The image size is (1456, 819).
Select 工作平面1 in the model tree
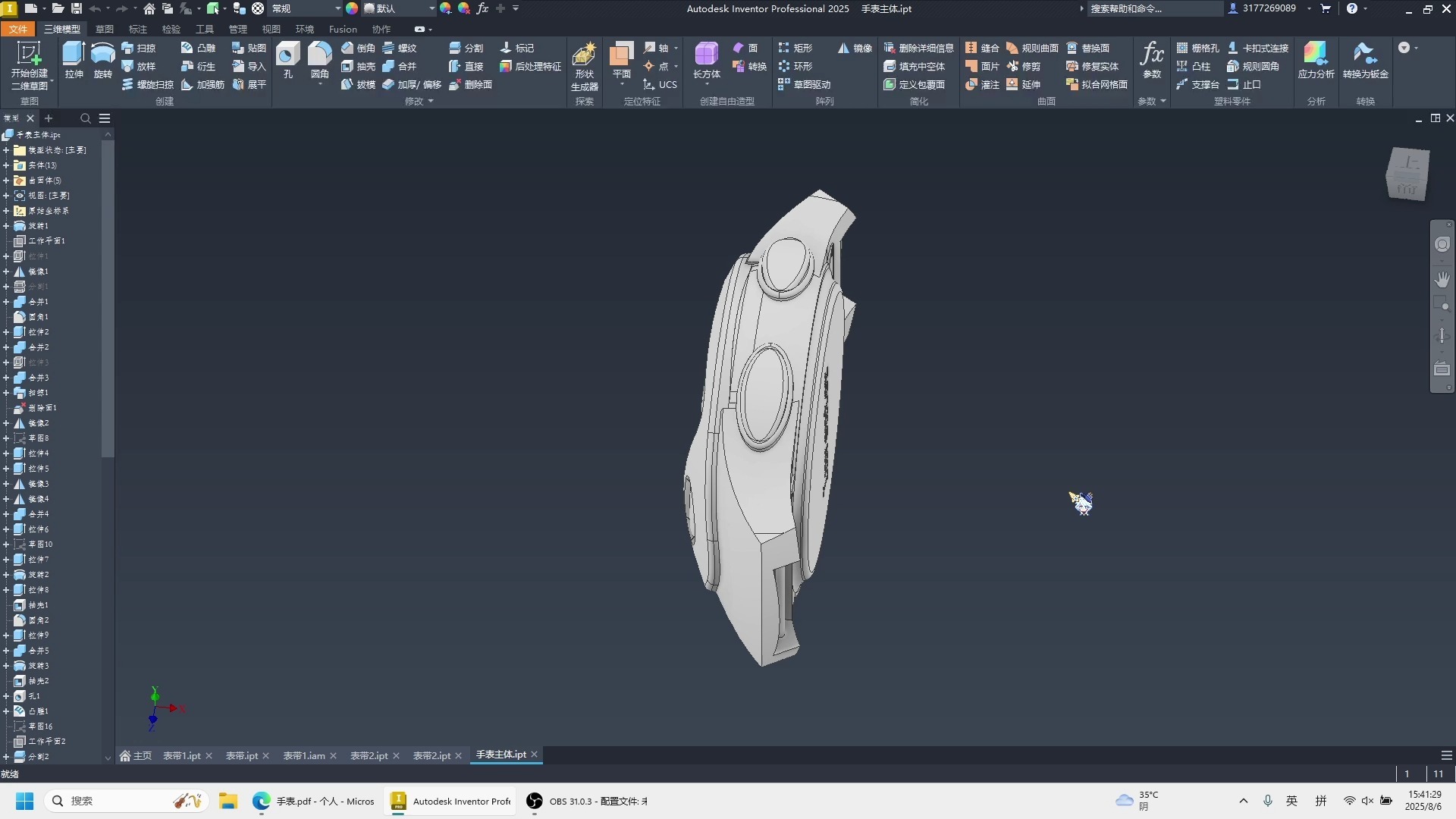coord(39,241)
